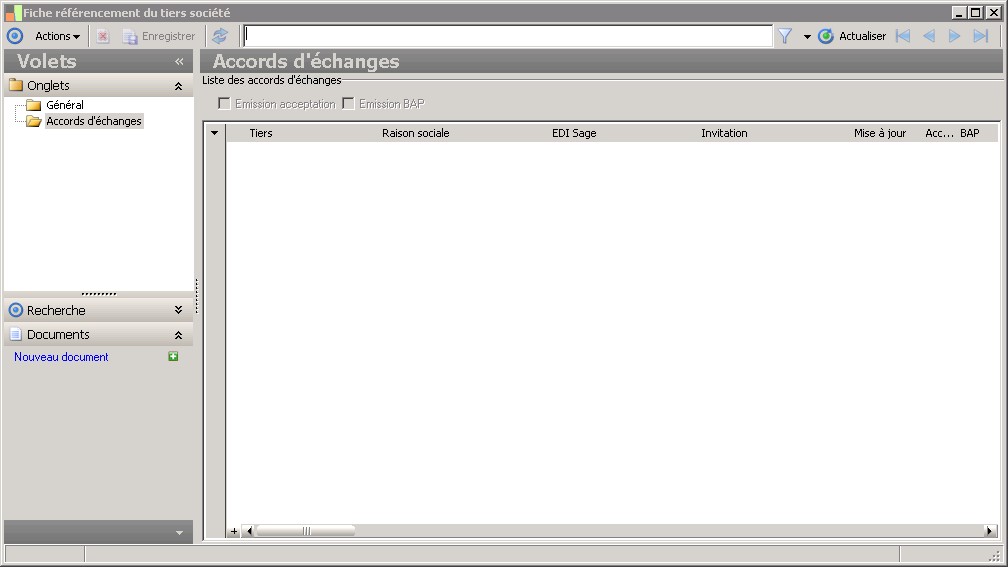Click the horizontal scrollbar right arrow
The height and width of the screenshot is (567, 1008).
pos(990,531)
